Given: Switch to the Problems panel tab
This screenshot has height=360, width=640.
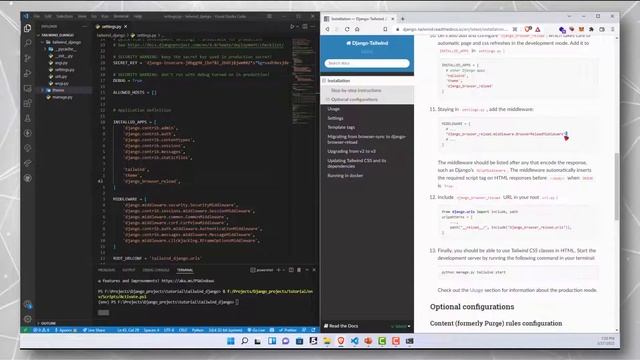Looking at the screenshot, I should [x=107, y=270].
